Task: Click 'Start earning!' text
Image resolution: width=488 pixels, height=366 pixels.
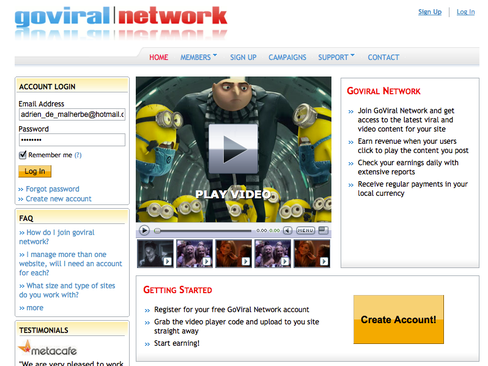Action: (x=177, y=343)
